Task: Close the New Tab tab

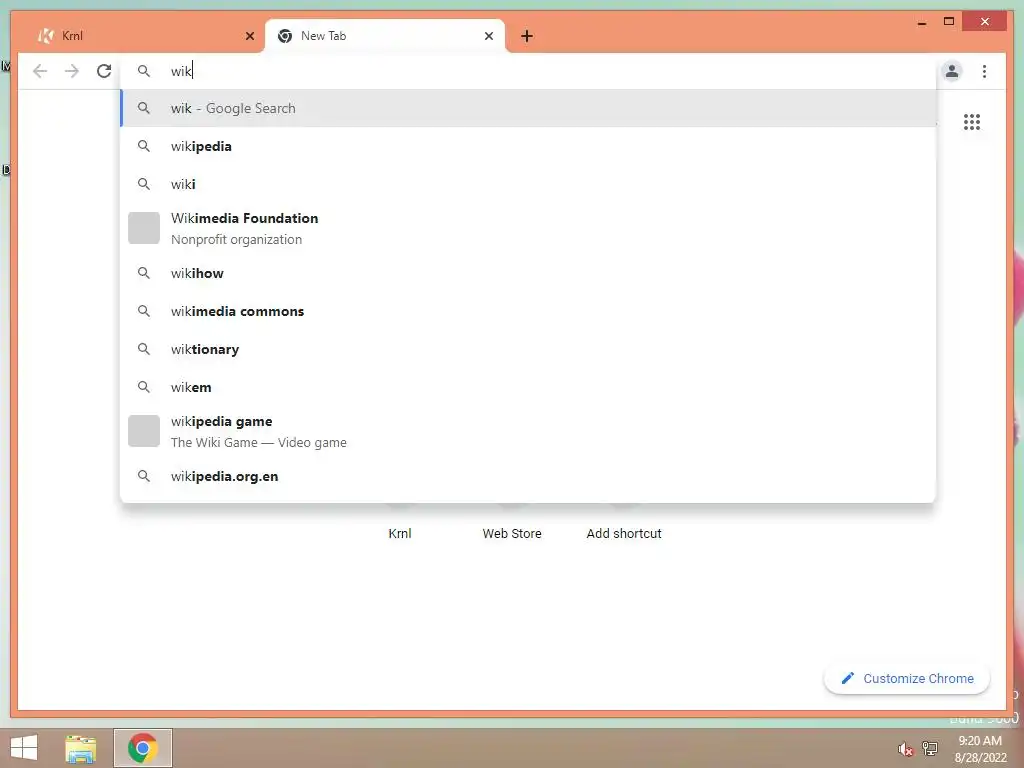Action: [488, 36]
